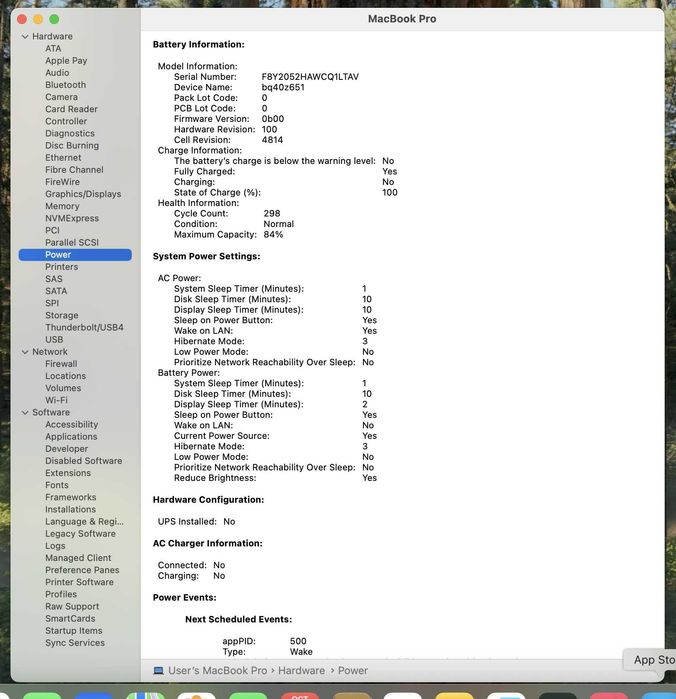The width and height of the screenshot is (676, 699).
Task: Select Sync Services in the sidebar
Action: pyautogui.click(x=75, y=643)
